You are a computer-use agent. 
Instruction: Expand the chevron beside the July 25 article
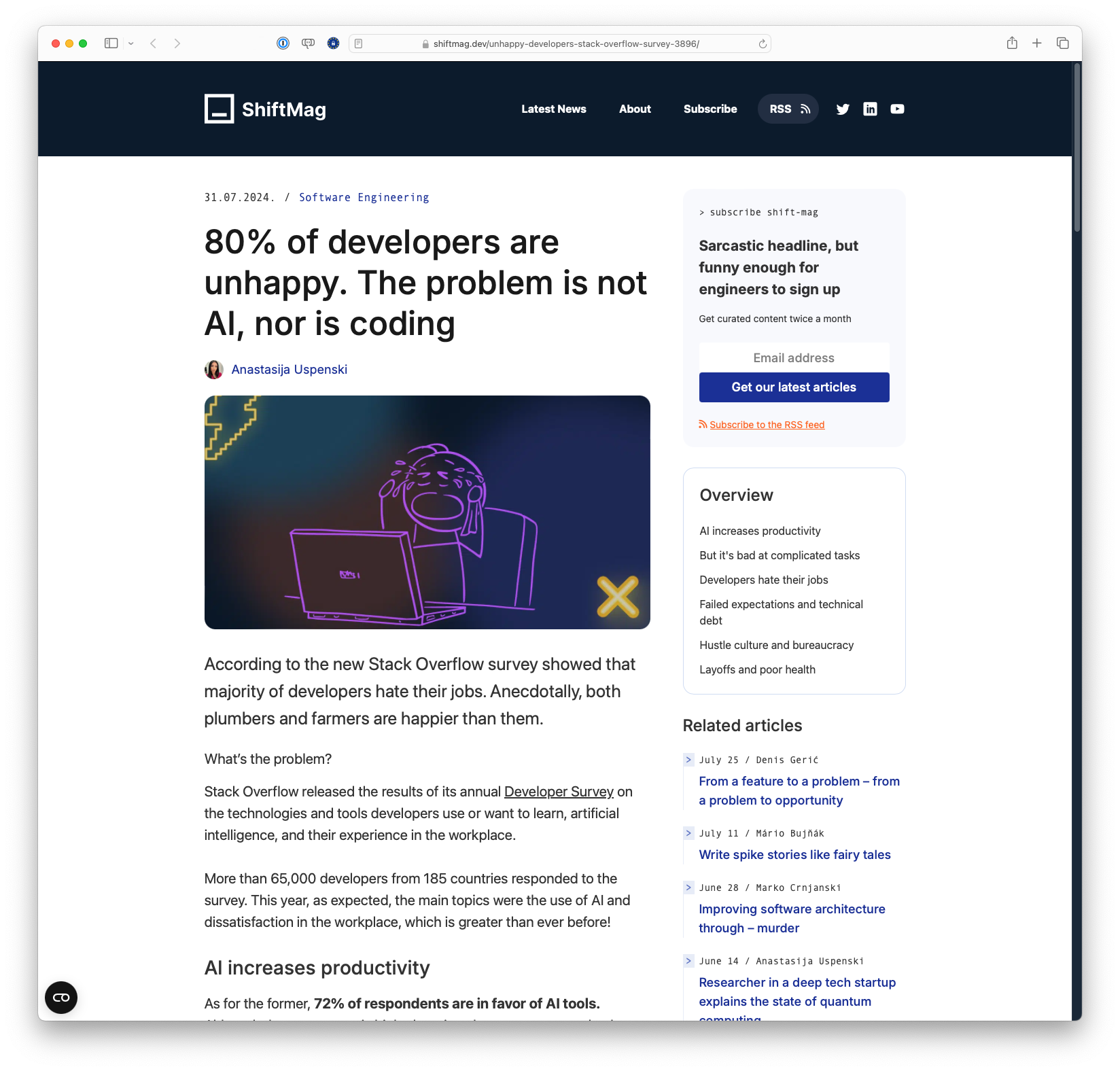coord(688,760)
